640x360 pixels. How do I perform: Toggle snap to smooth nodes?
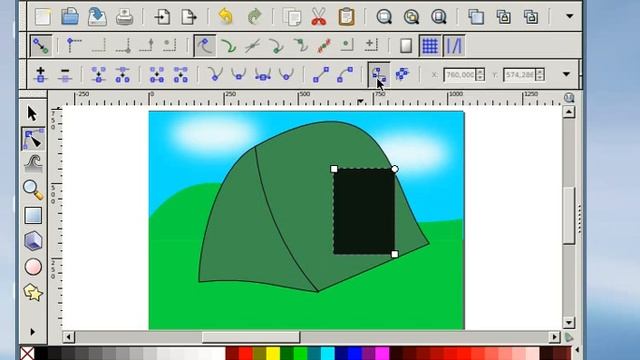pyautogui.click(x=300, y=46)
